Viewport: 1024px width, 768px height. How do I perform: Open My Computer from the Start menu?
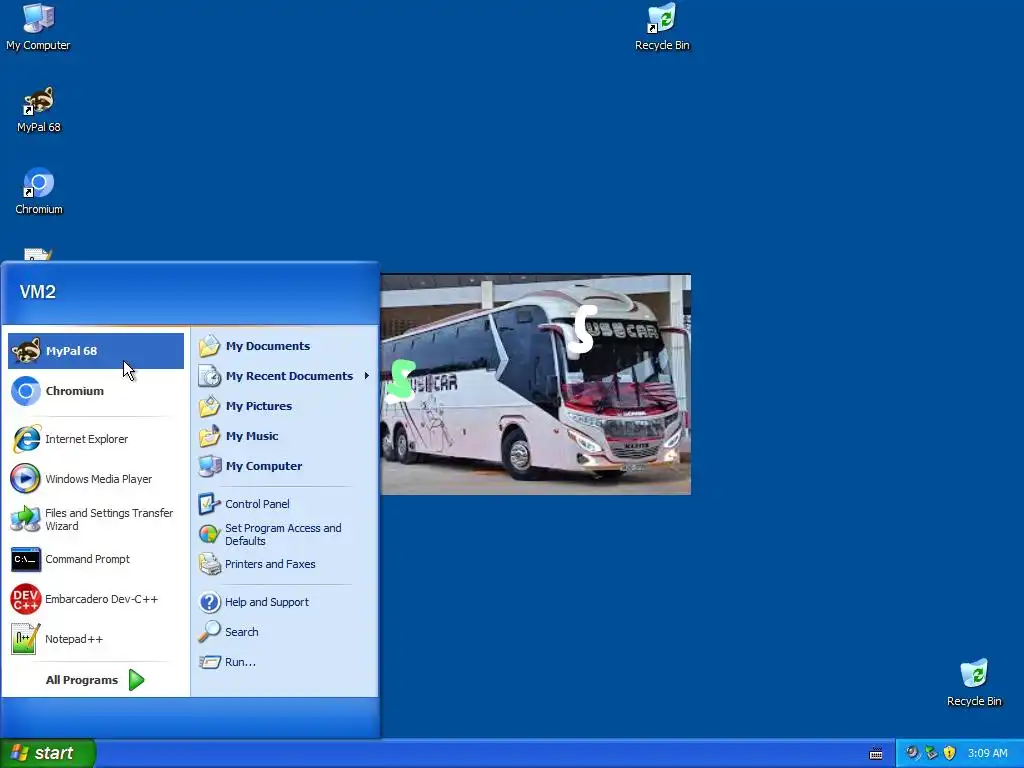click(x=284, y=466)
